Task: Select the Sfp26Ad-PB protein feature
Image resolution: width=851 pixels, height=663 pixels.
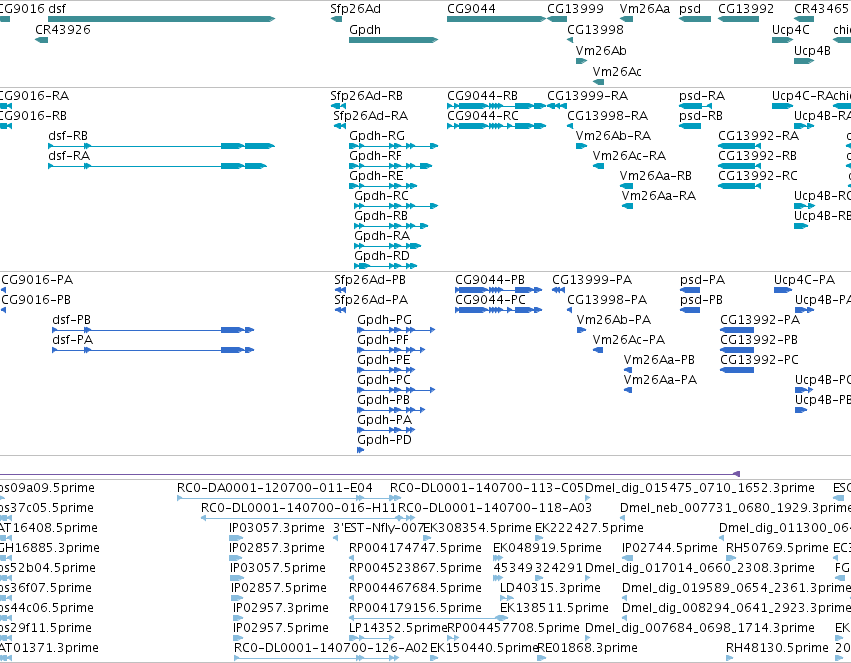Action: click(x=340, y=290)
